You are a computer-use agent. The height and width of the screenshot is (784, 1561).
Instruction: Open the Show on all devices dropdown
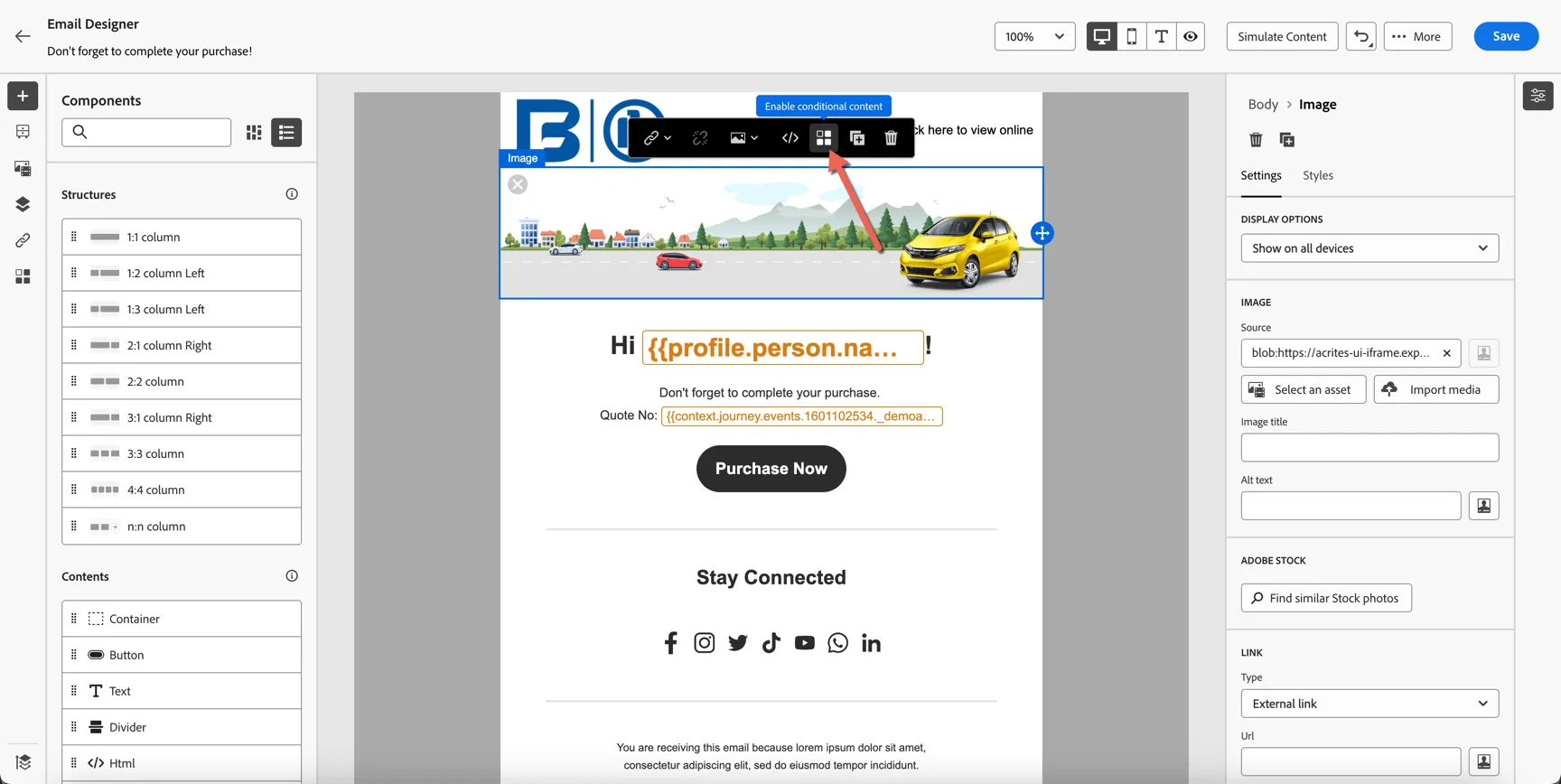tap(1369, 248)
